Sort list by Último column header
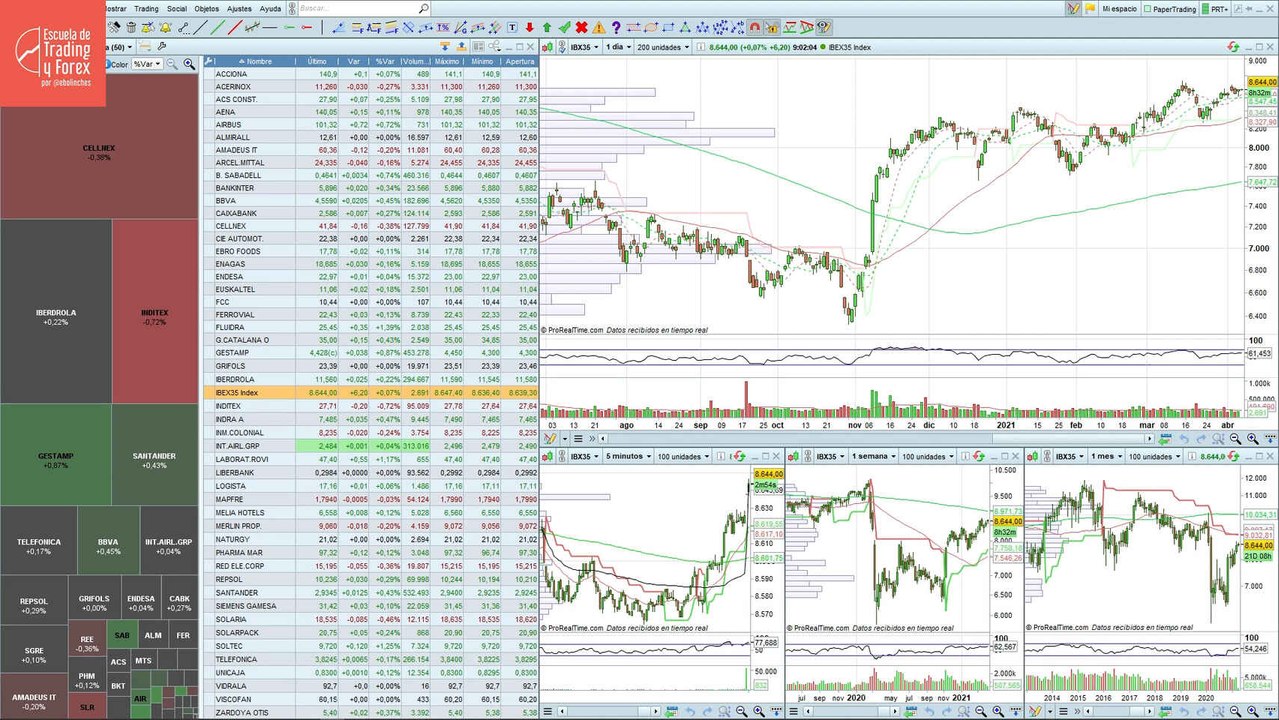Screen dimensions: 1279x720 (316, 61)
